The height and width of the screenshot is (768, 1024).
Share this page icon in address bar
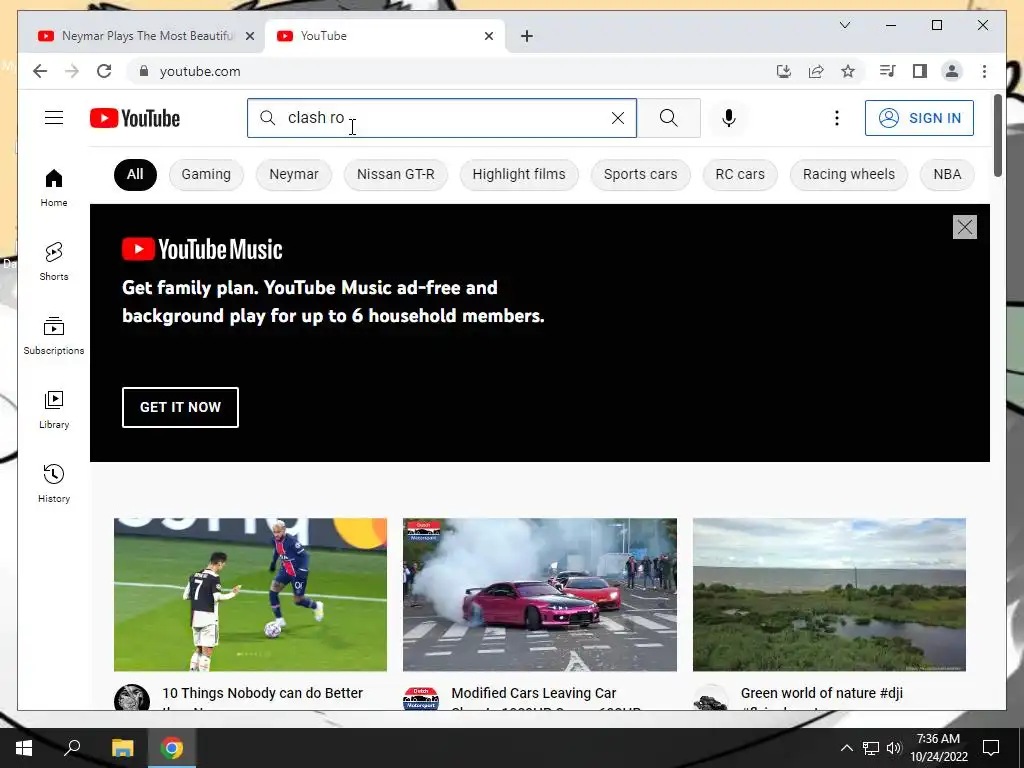click(x=816, y=71)
